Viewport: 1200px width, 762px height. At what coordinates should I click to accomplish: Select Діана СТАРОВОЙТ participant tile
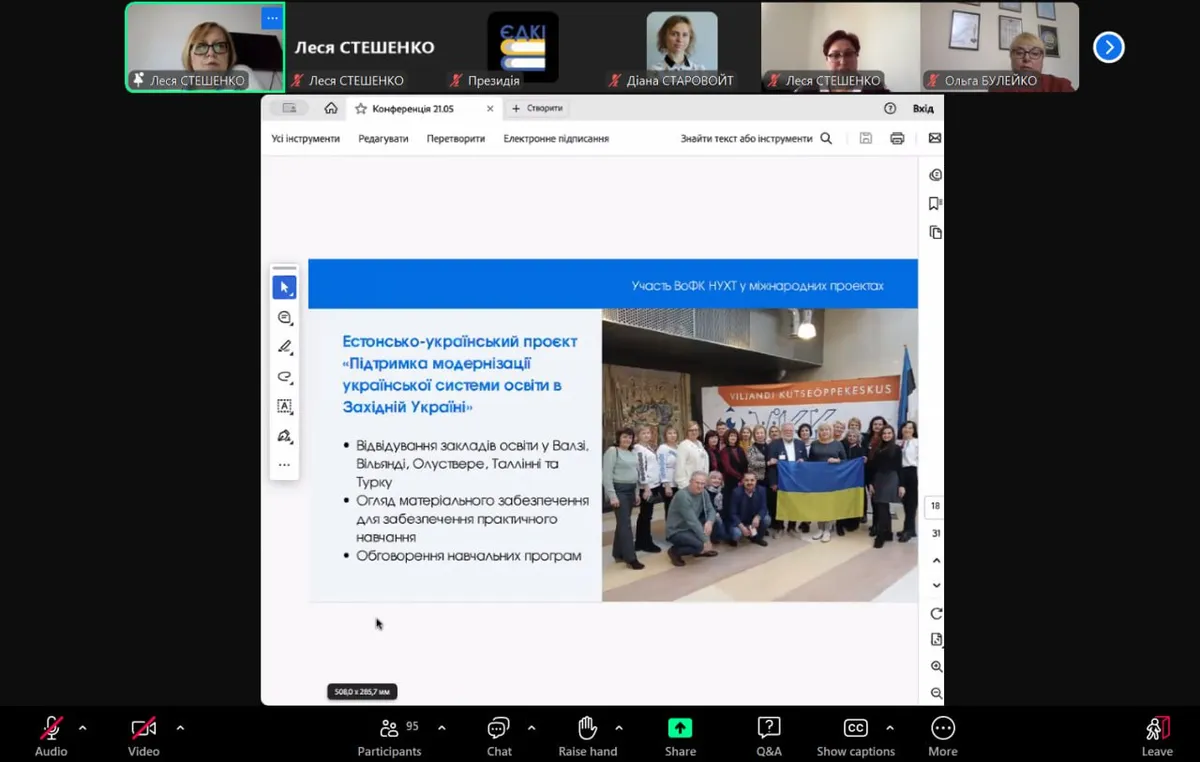pos(682,47)
